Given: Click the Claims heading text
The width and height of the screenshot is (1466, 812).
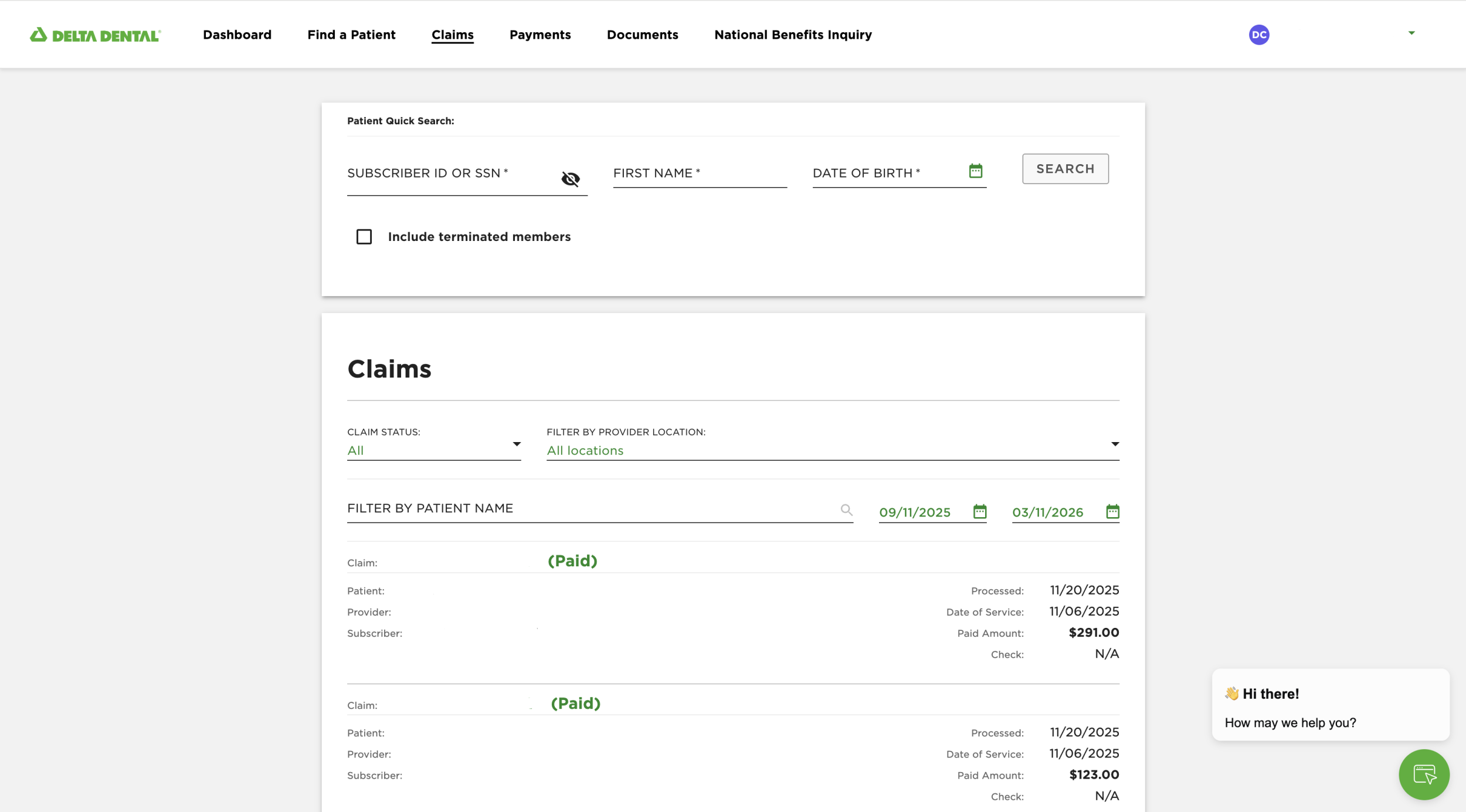Looking at the screenshot, I should 389,369.
